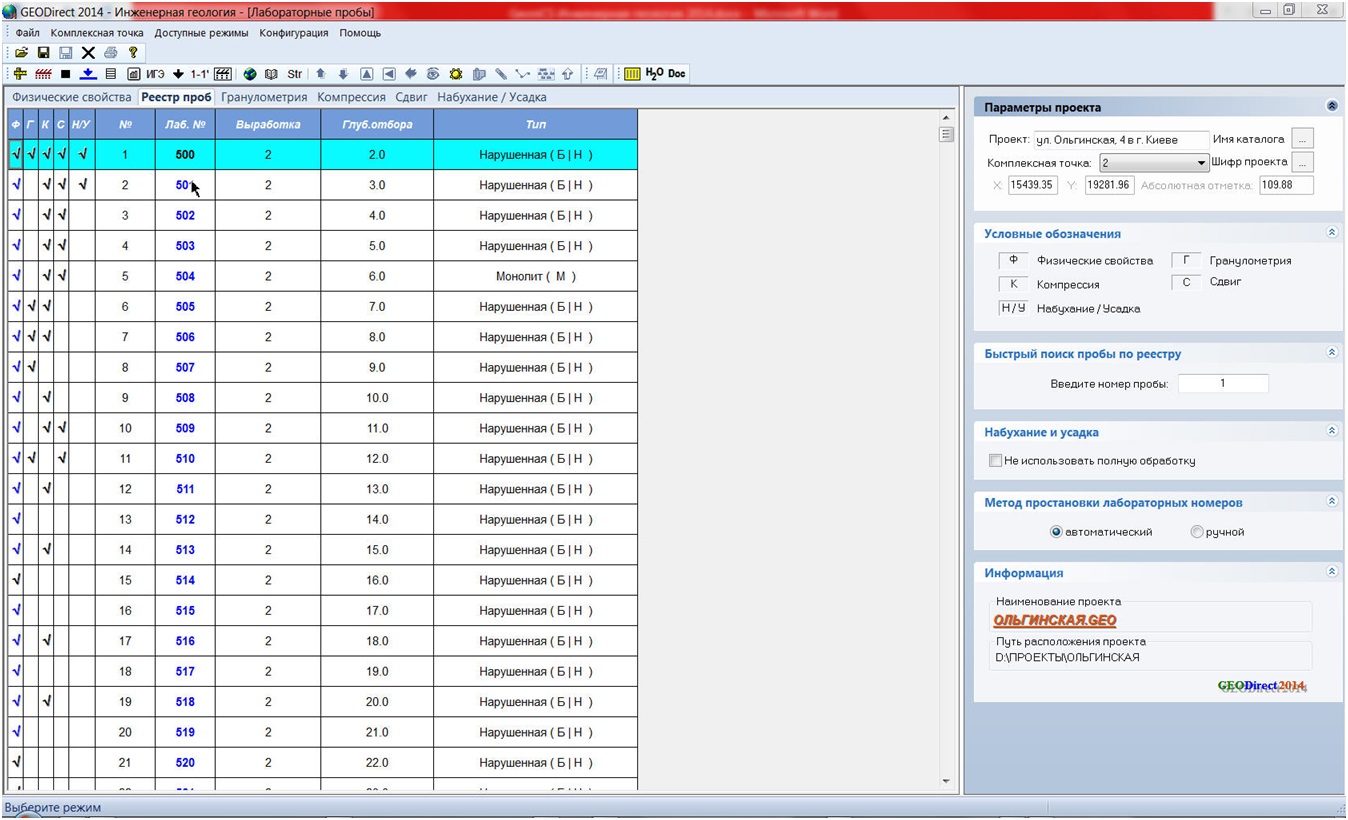
Task: Click the table's vertical scrollbar down arrow
Action: 946,781
